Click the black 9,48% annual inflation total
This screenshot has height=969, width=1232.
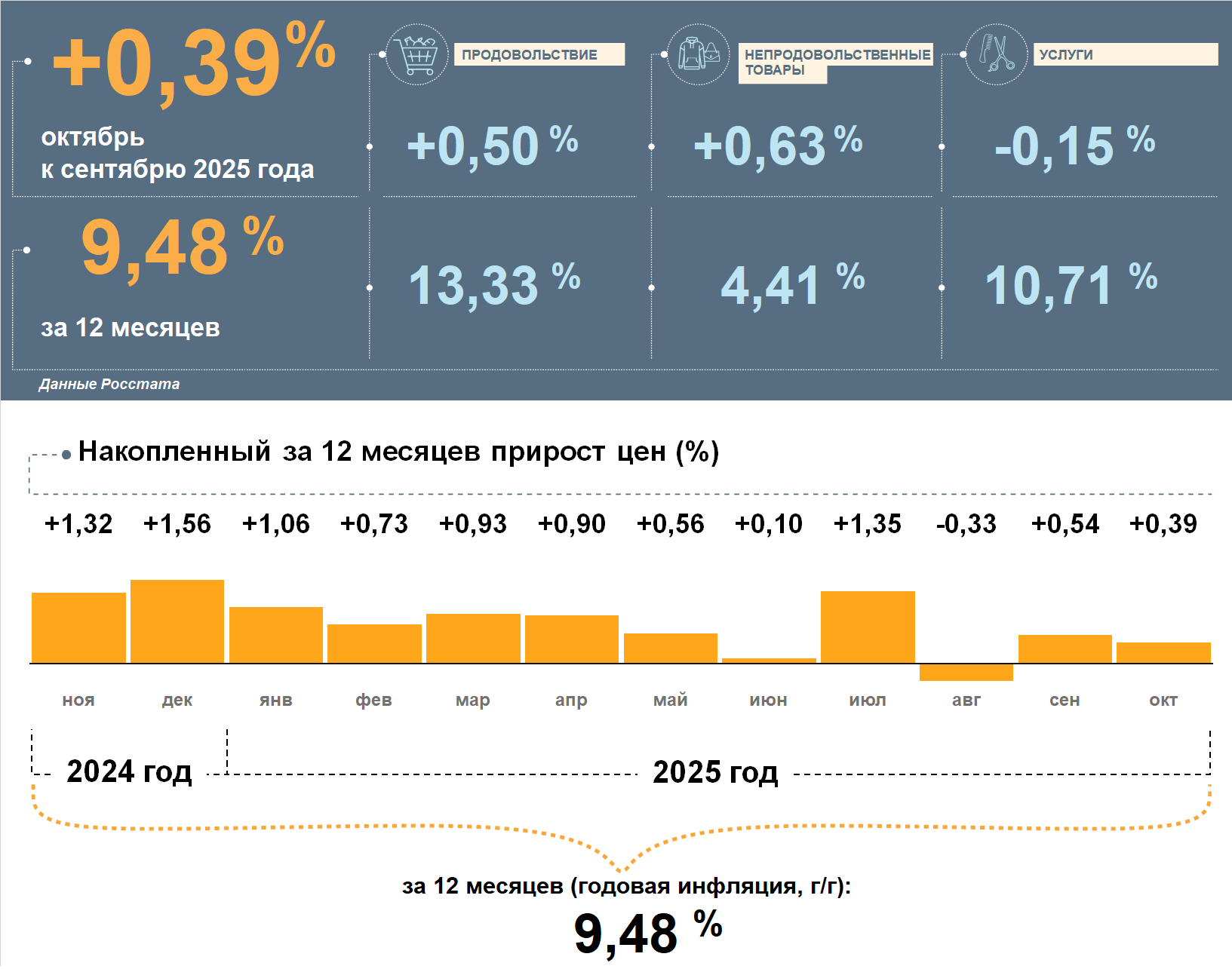647,932
